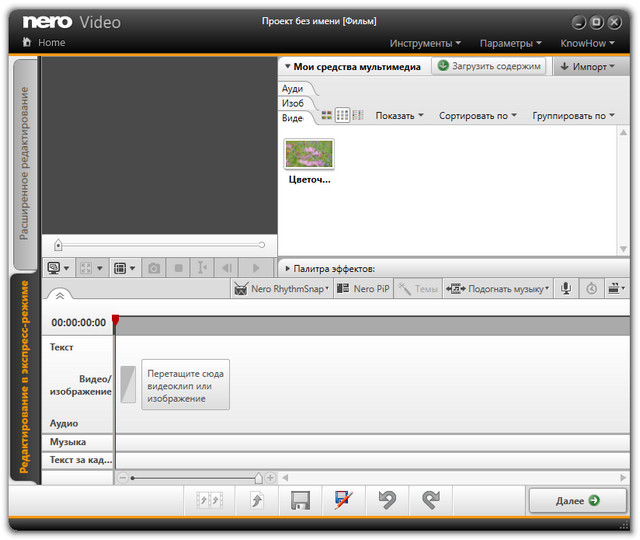Click the Redo arrow icon
640x540 pixels.
click(430, 500)
